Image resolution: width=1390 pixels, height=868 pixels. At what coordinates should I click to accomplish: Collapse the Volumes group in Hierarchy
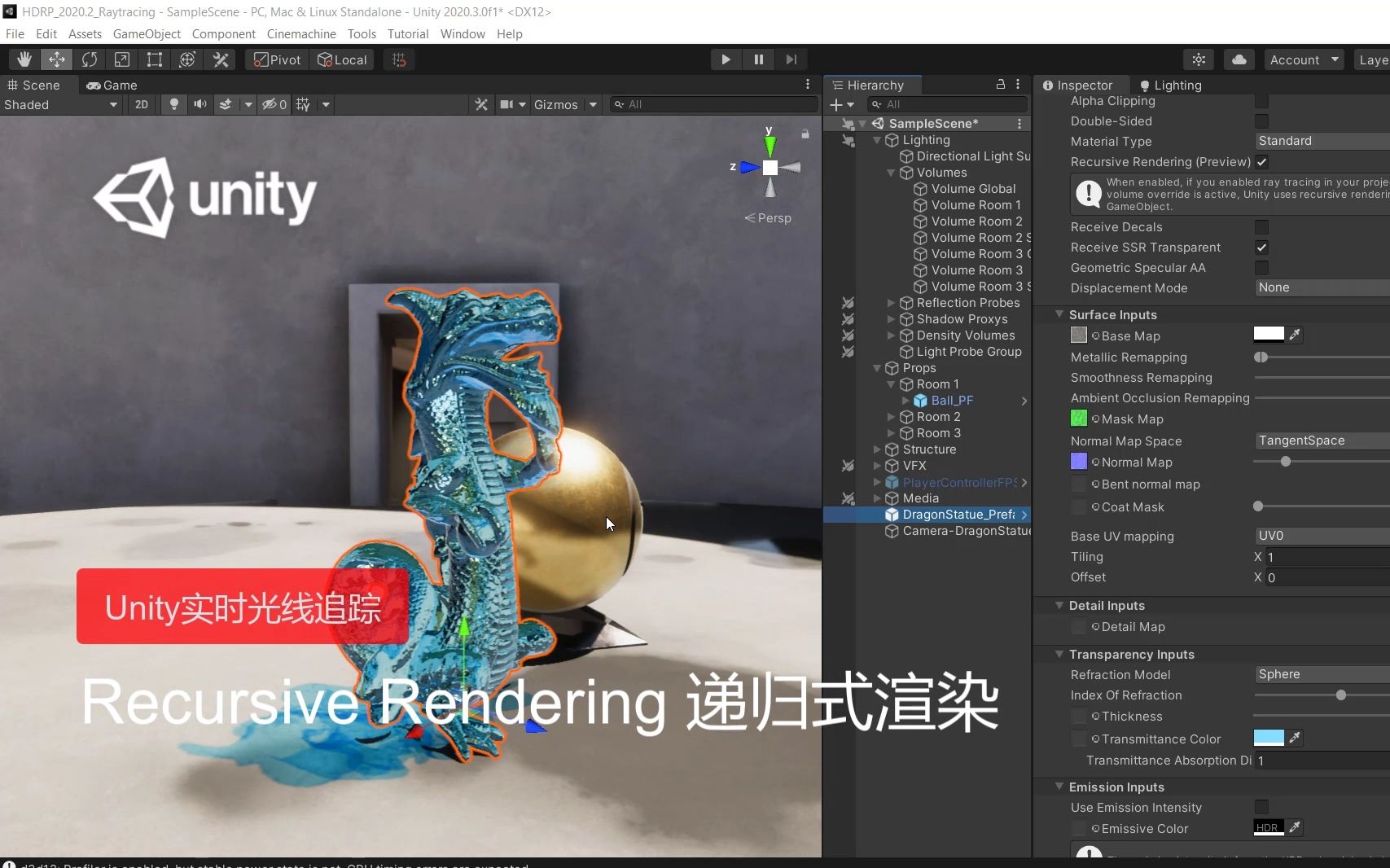click(891, 173)
